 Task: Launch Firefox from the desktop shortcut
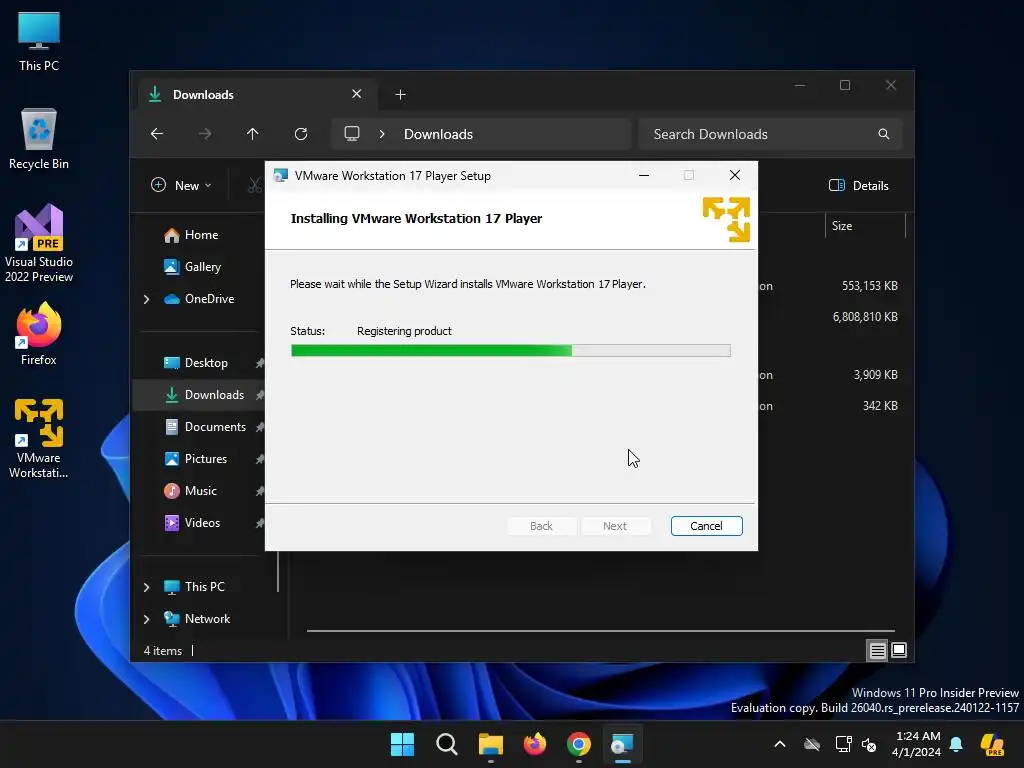(39, 334)
